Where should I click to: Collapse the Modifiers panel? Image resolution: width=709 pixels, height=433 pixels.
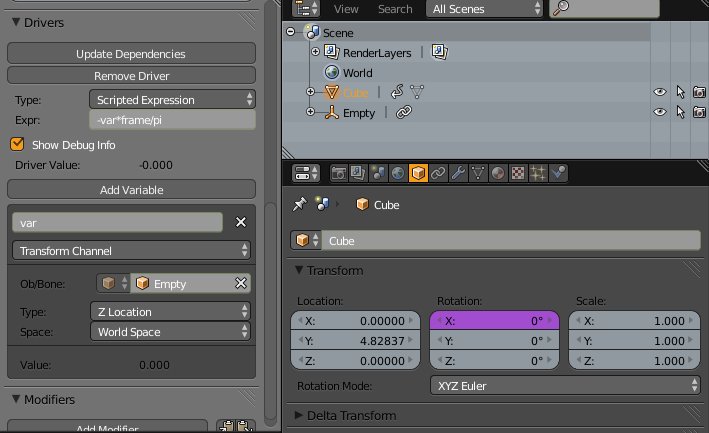[16, 399]
